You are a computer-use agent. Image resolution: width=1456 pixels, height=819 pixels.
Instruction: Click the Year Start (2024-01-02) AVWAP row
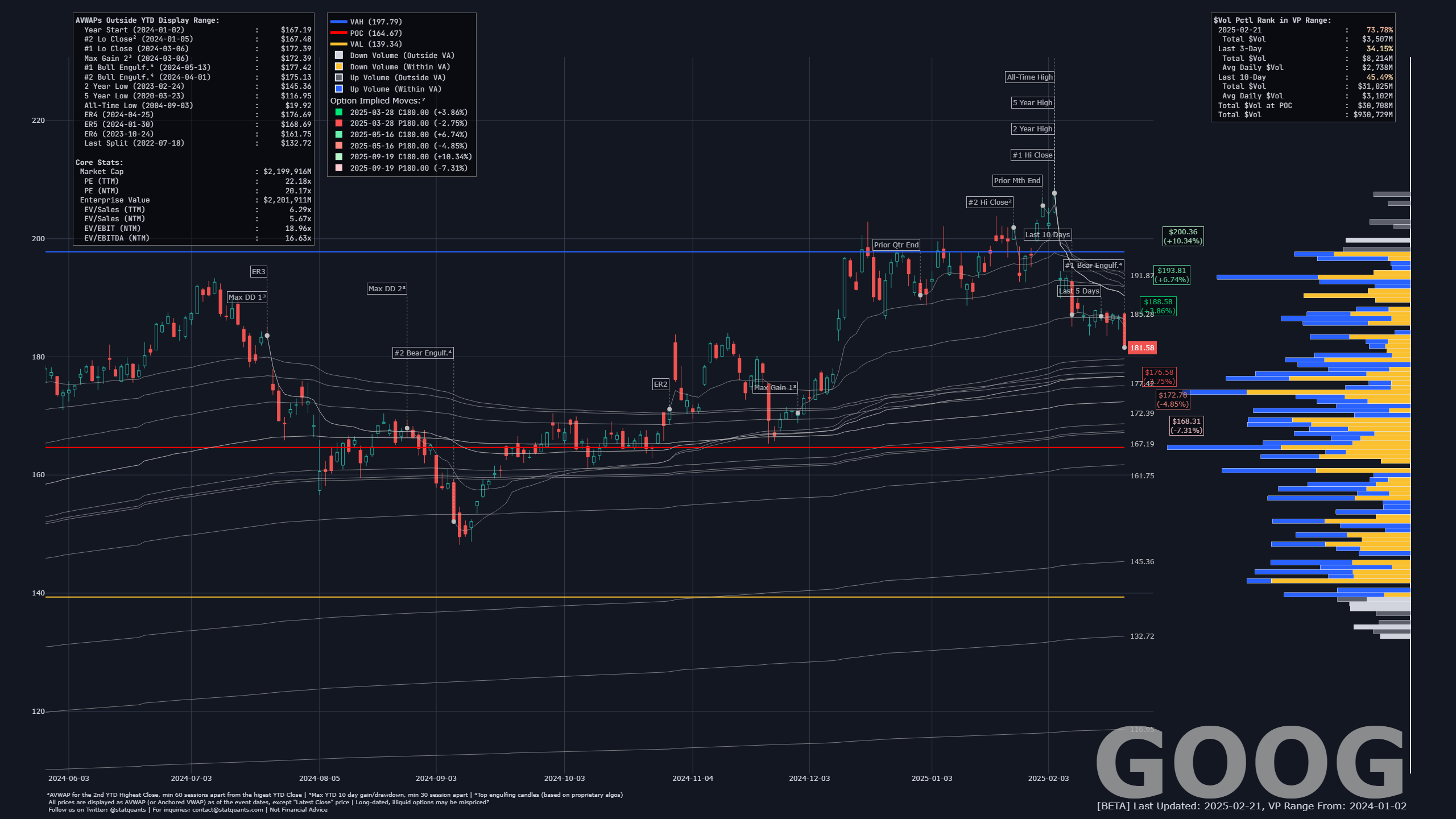(197, 30)
